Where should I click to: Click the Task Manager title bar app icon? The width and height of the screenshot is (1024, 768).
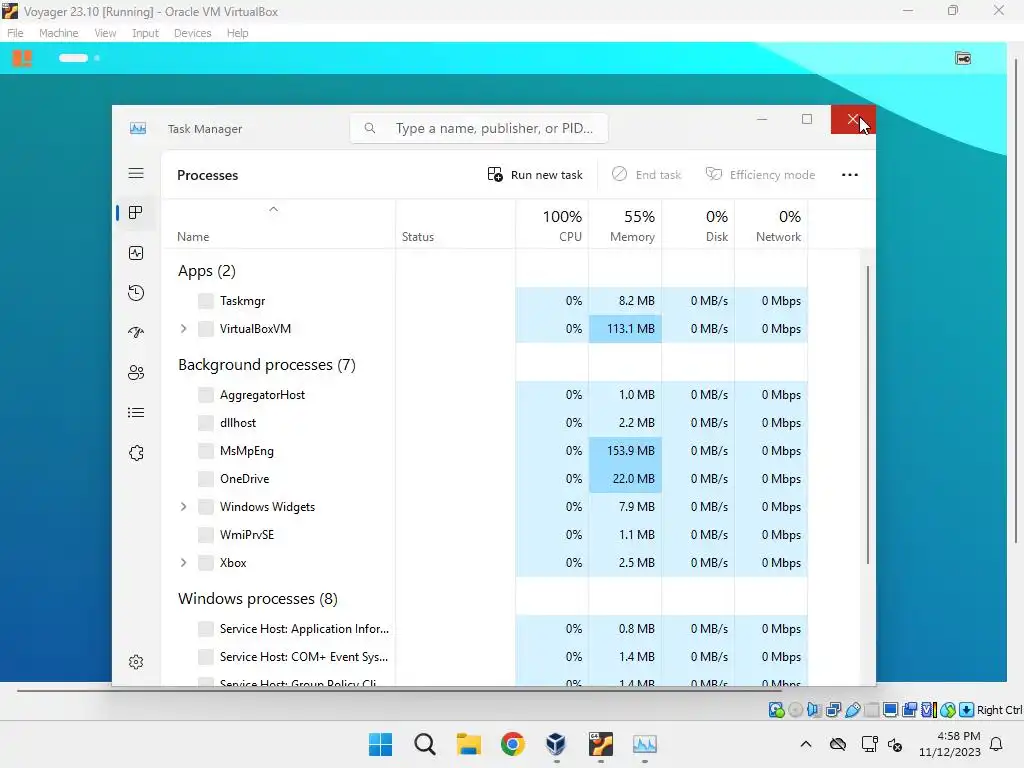pos(138,128)
